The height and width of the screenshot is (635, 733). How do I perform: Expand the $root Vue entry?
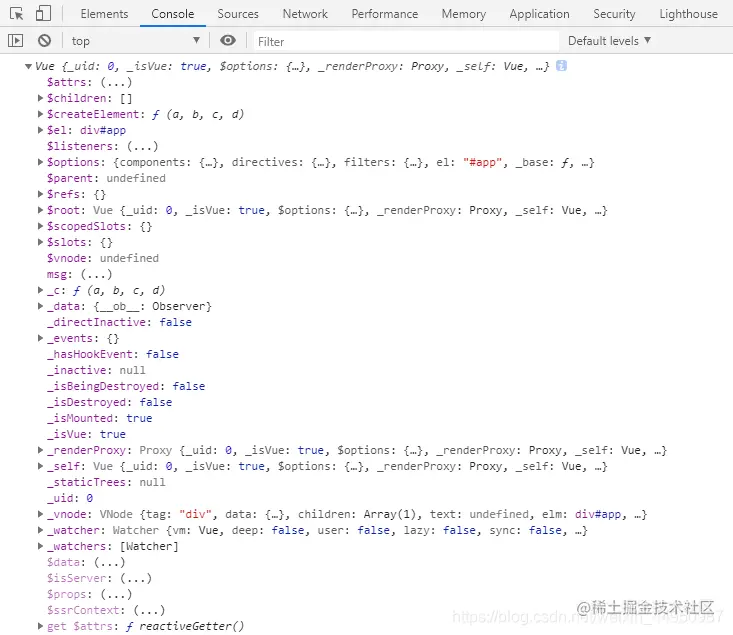(40, 209)
